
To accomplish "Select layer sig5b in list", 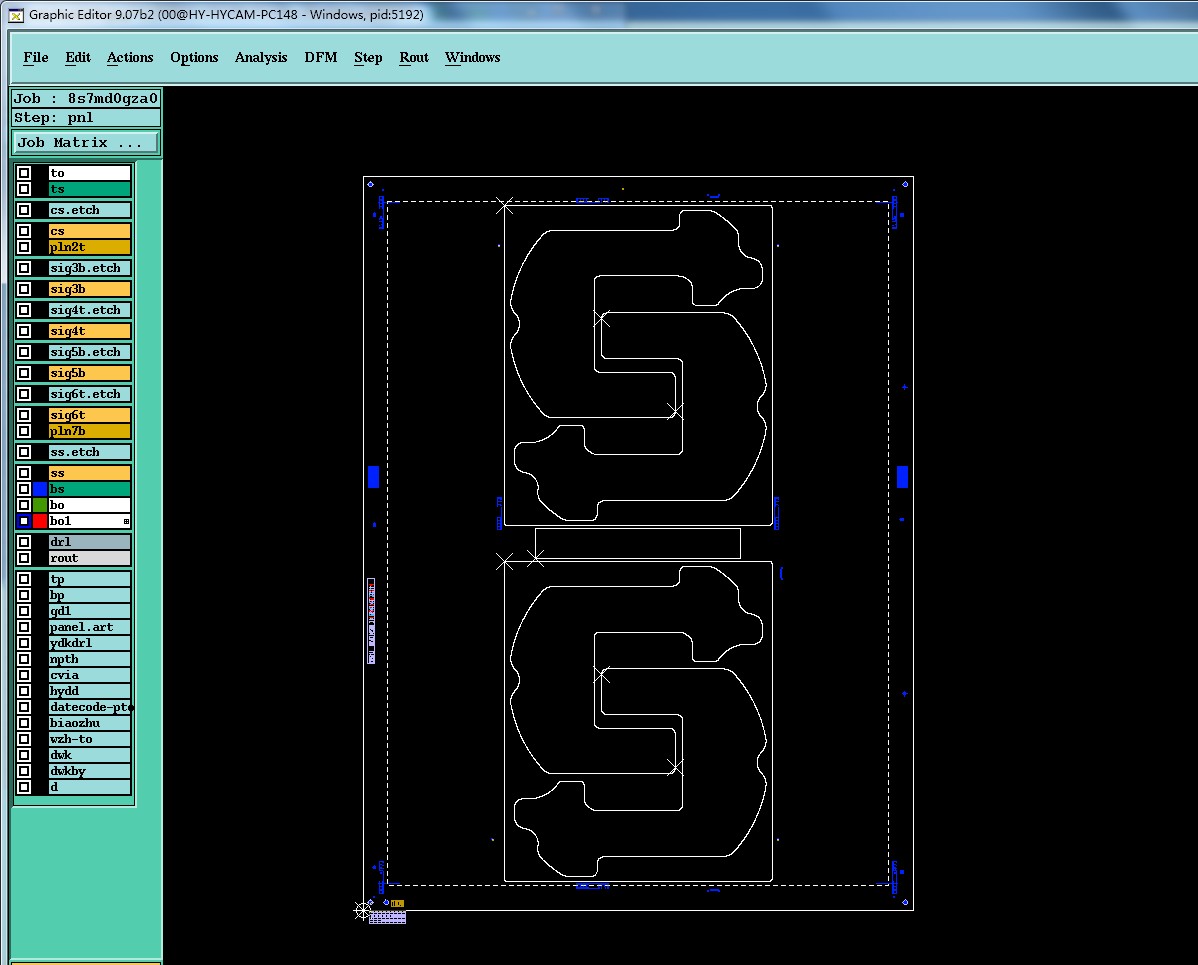I will coord(89,374).
